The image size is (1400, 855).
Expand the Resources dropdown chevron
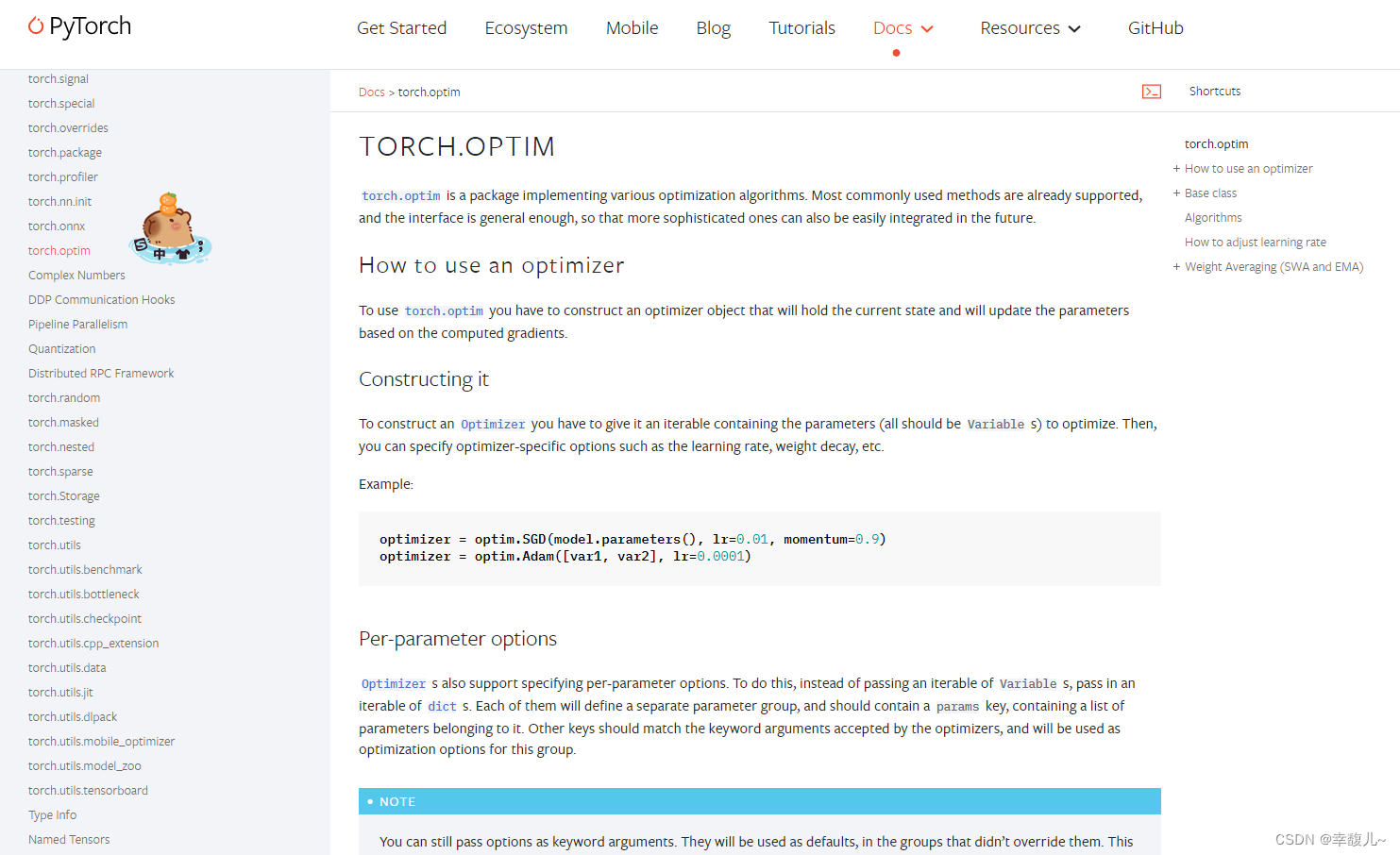(1074, 29)
